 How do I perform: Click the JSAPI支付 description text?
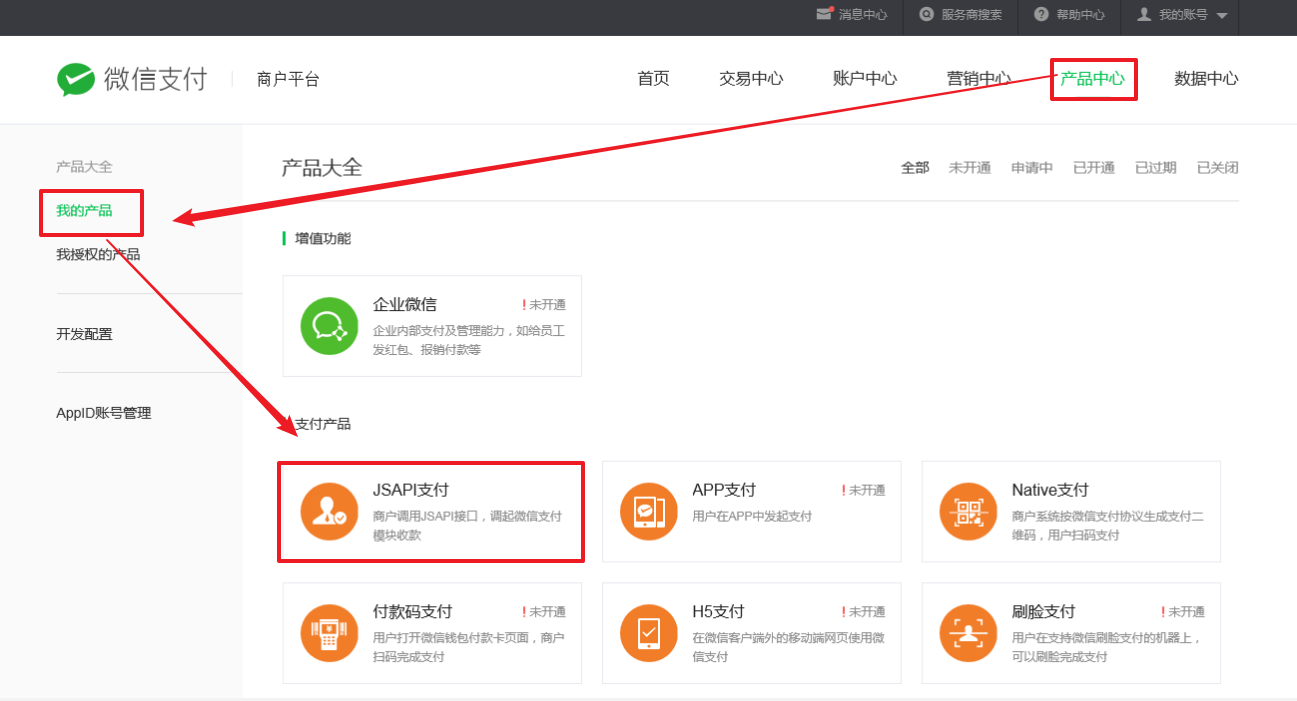tap(468, 526)
